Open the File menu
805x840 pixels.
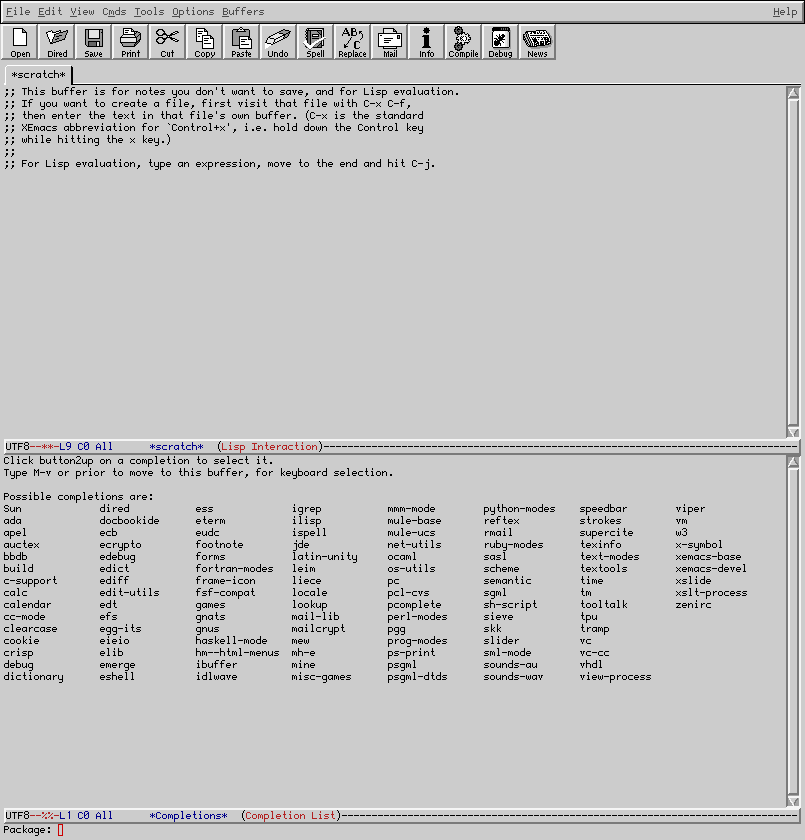tap(18, 11)
